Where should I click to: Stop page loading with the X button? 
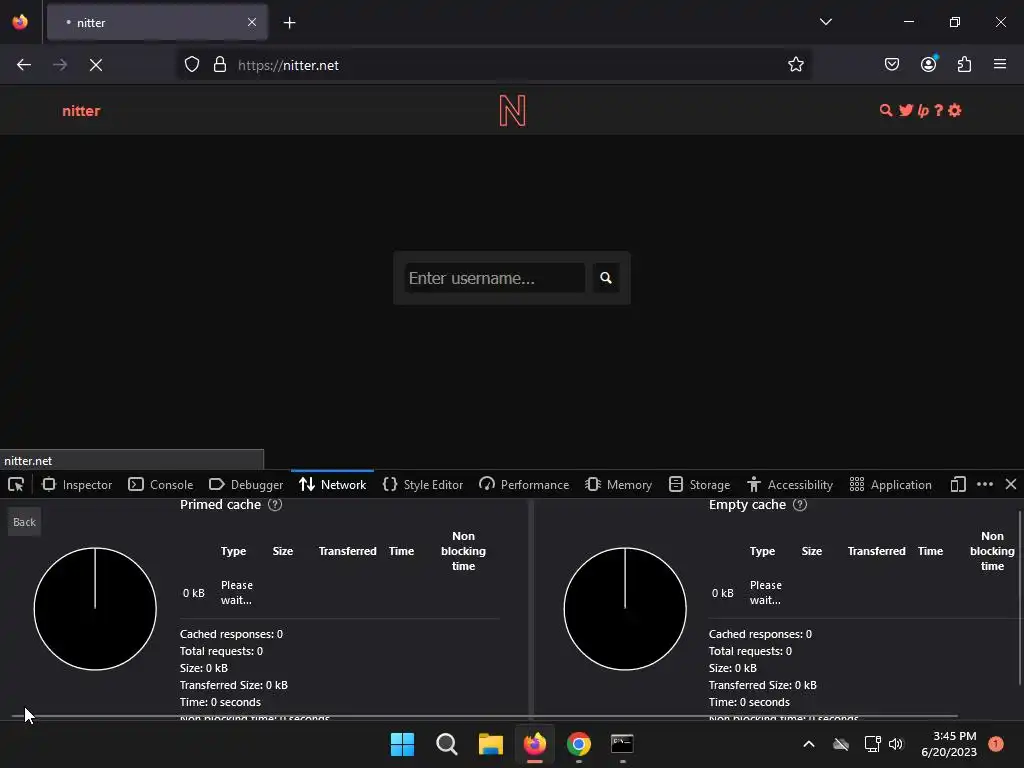click(x=95, y=65)
